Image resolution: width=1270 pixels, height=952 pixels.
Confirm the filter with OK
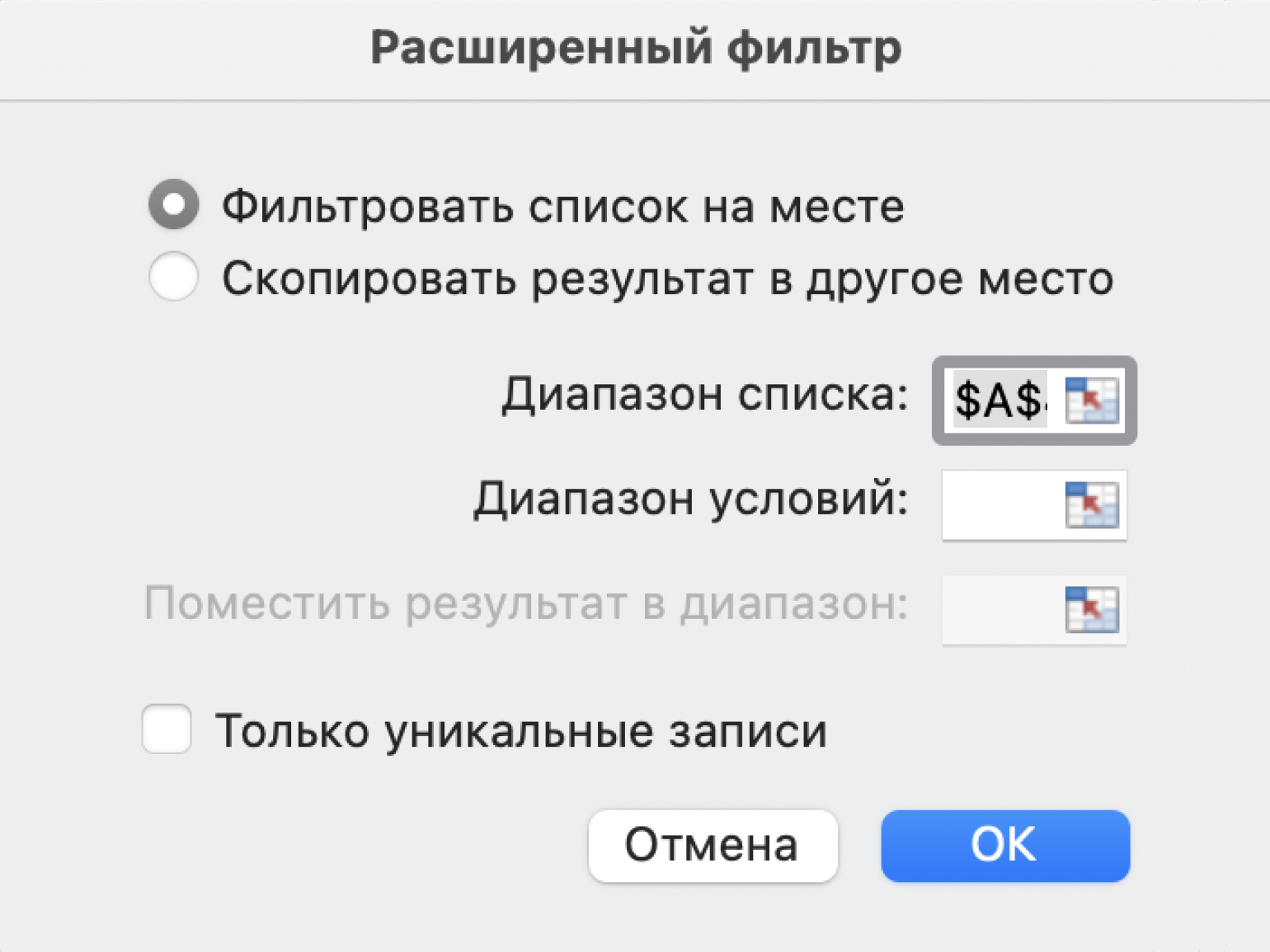click(x=1004, y=845)
